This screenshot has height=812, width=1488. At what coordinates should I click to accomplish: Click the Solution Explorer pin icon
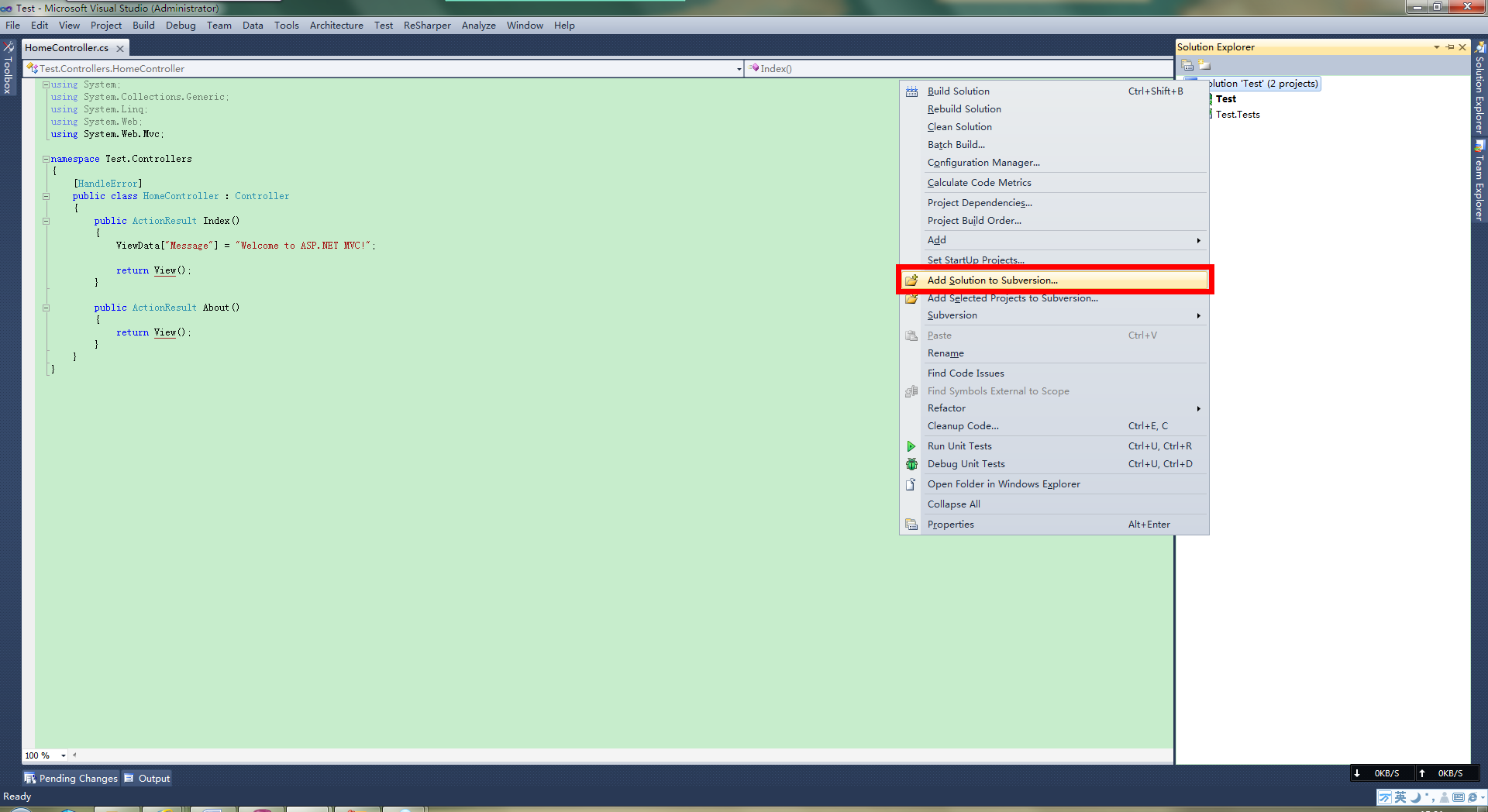point(1450,47)
